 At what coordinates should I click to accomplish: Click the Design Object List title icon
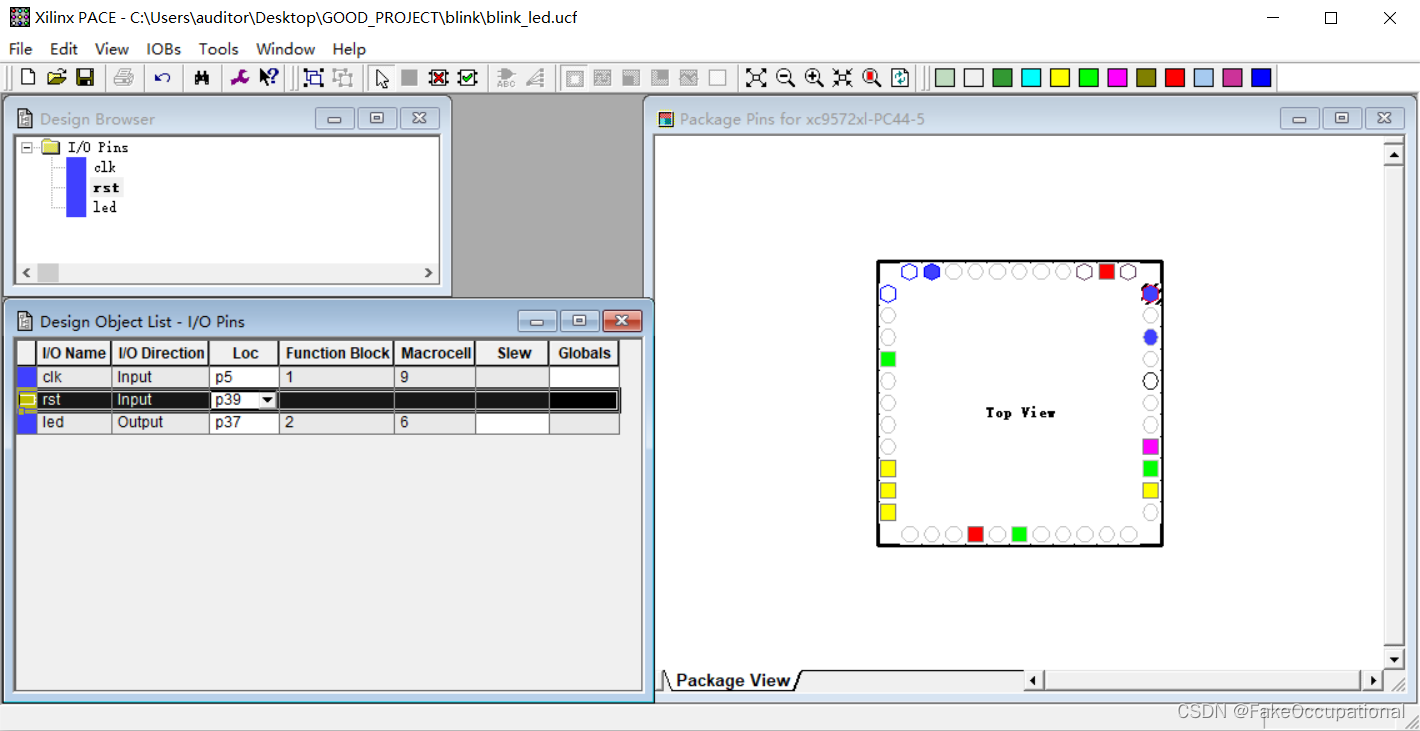click(x=26, y=321)
